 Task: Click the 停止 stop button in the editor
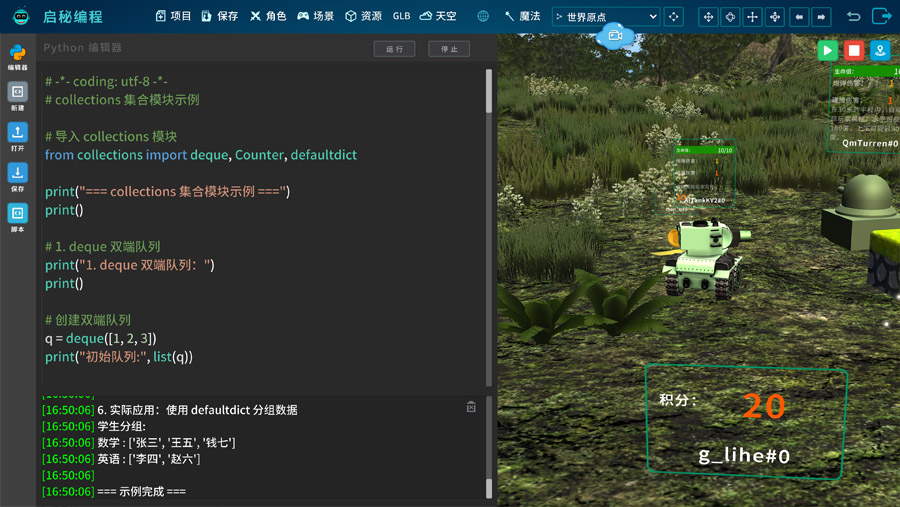click(449, 49)
